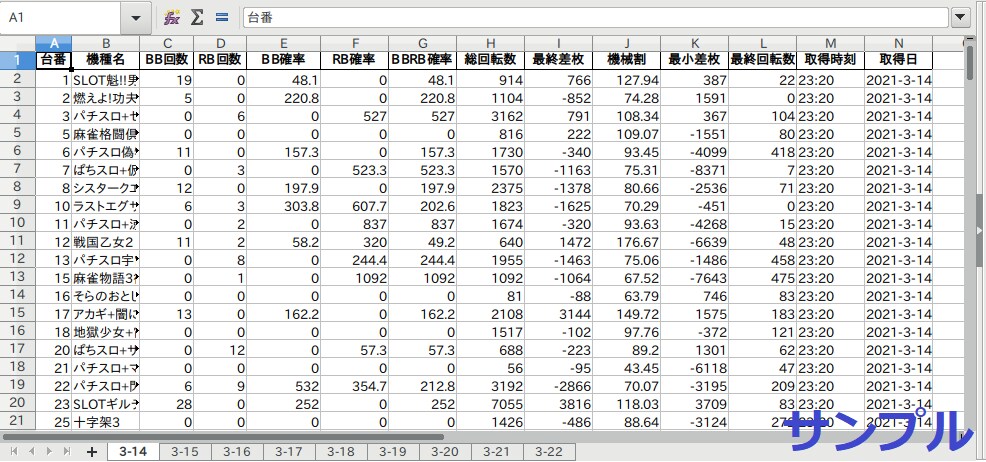Select header cell 最小差枚
Image resolution: width=986 pixels, height=462 pixels.
pyautogui.click(x=694, y=60)
